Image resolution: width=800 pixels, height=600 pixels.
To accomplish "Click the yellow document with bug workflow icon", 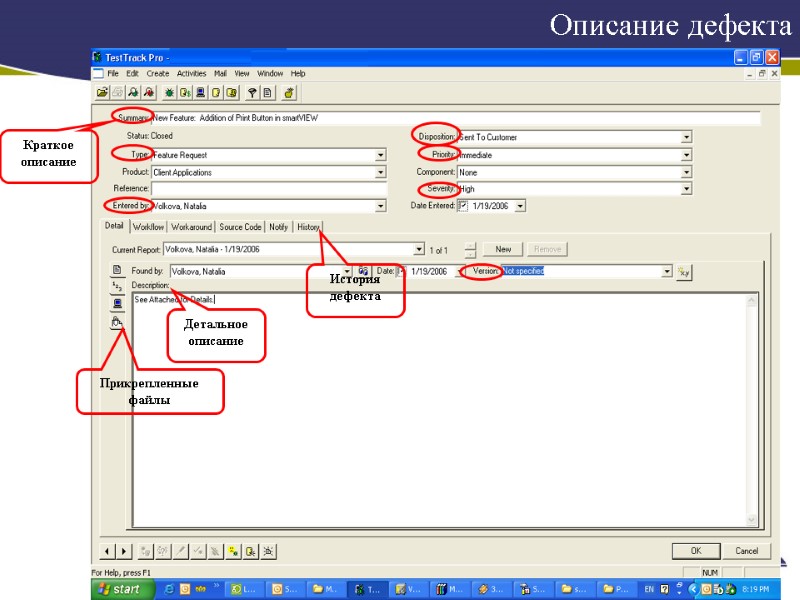I will pyautogui.click(x=251, y=551).
